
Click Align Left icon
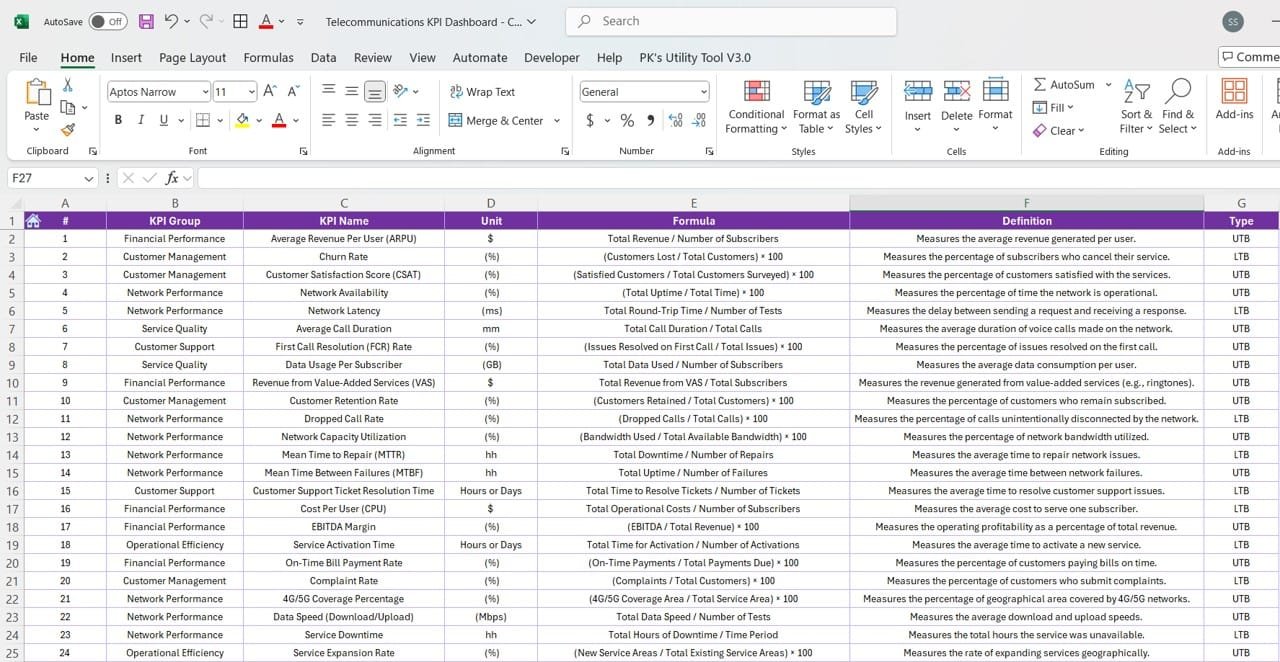[328, 120]
